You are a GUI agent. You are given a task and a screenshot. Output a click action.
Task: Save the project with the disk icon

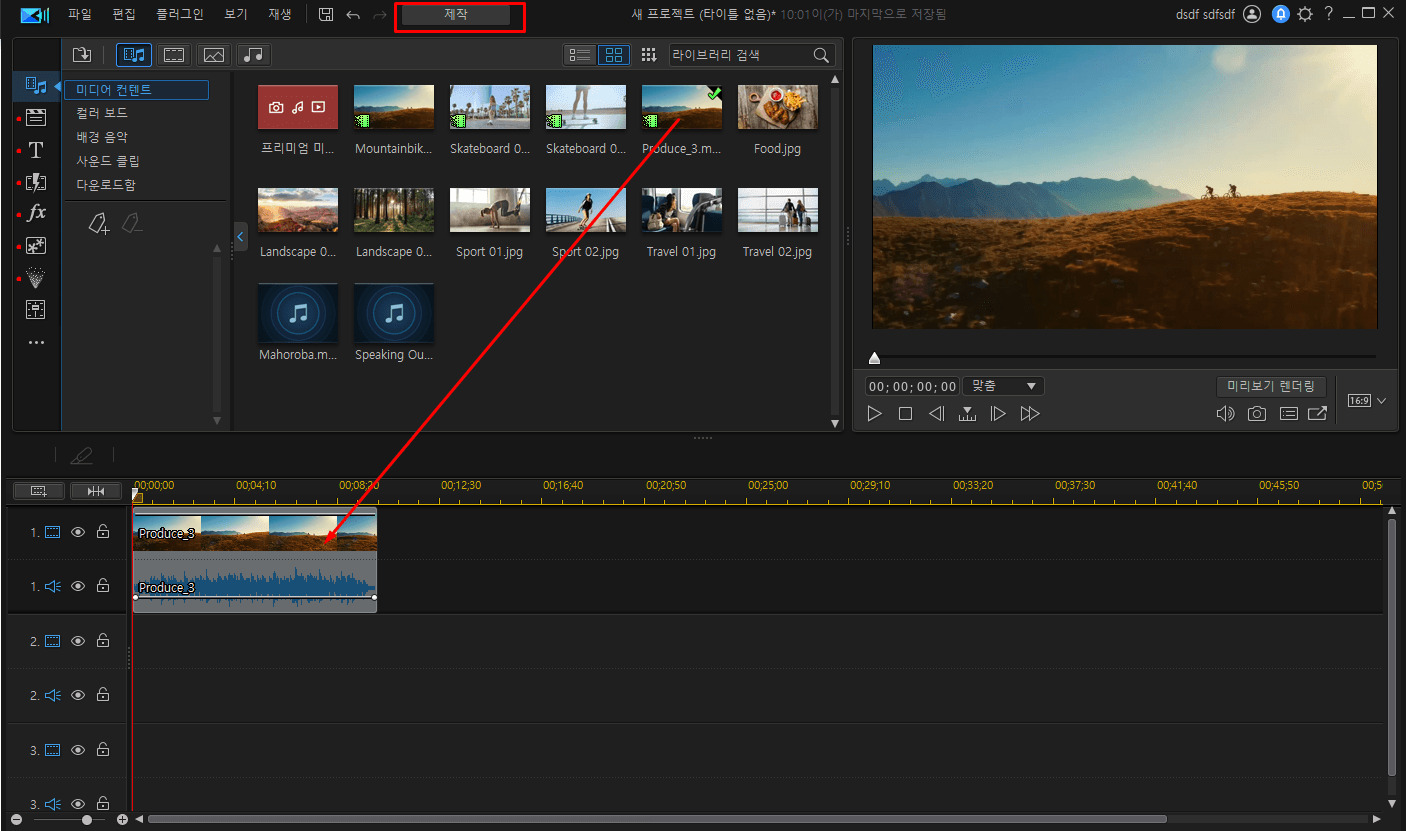coord(326,14)
